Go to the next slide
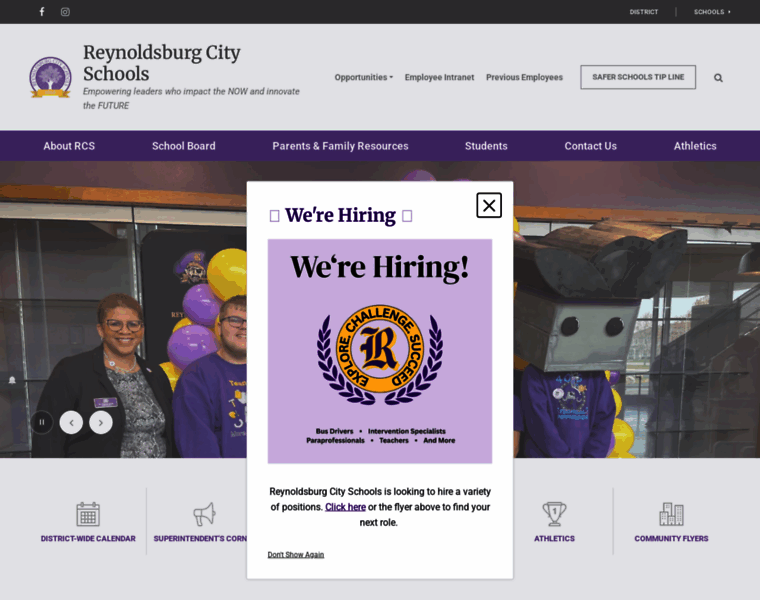760x600 pixels. pos(101,422)
